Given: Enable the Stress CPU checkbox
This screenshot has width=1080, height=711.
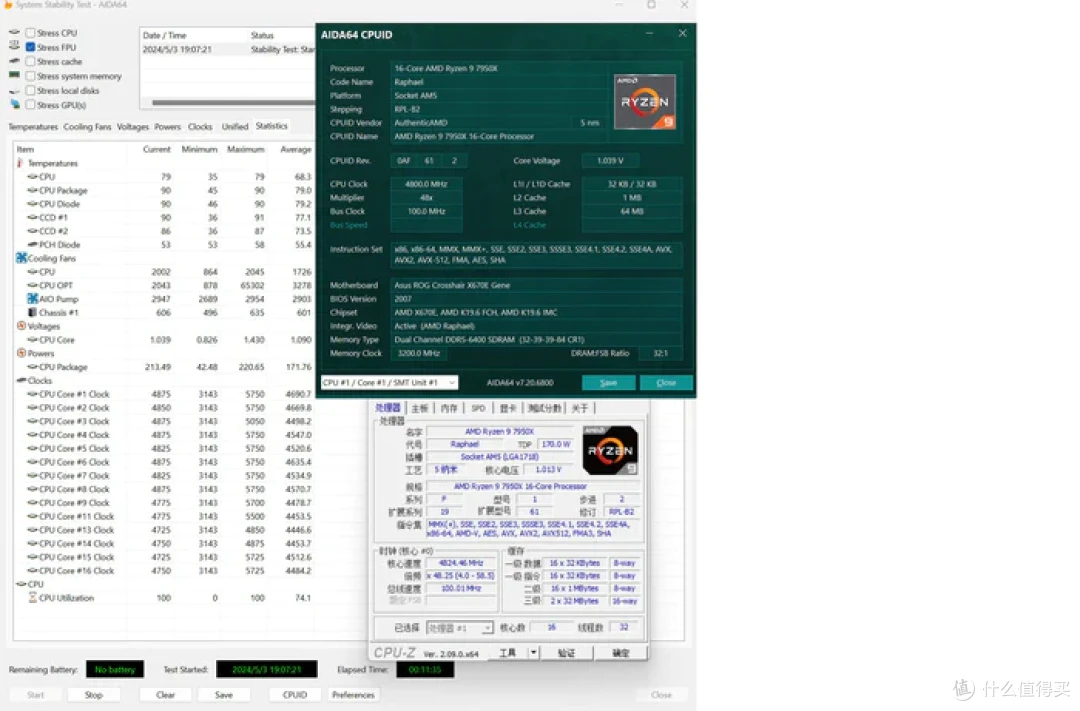Looking at the screenshot, I should 30,32.
